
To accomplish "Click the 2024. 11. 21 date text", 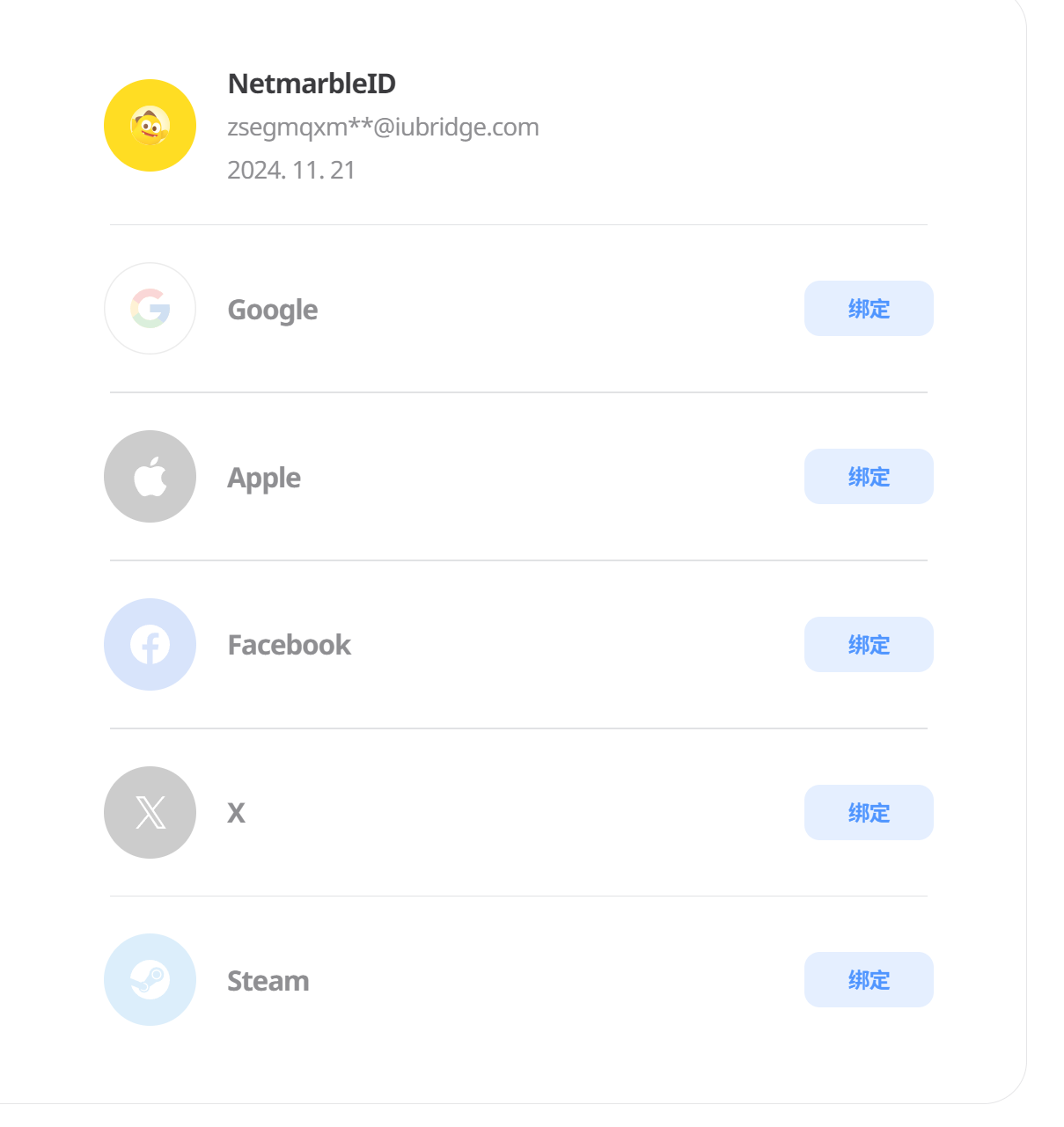I will coord(291,170).
